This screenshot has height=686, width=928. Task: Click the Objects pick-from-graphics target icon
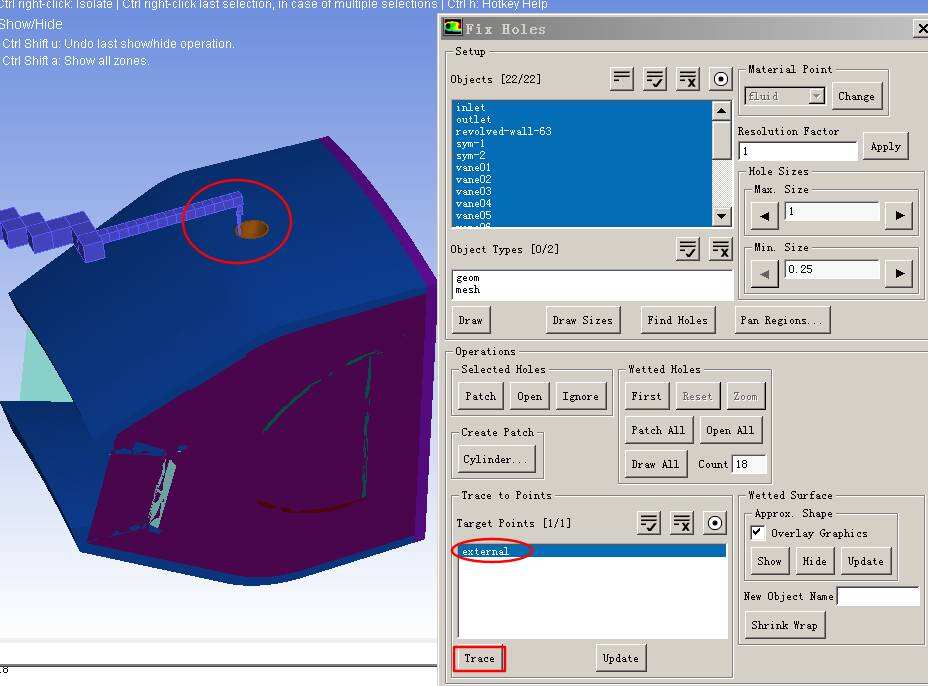[x=720, y=78]
